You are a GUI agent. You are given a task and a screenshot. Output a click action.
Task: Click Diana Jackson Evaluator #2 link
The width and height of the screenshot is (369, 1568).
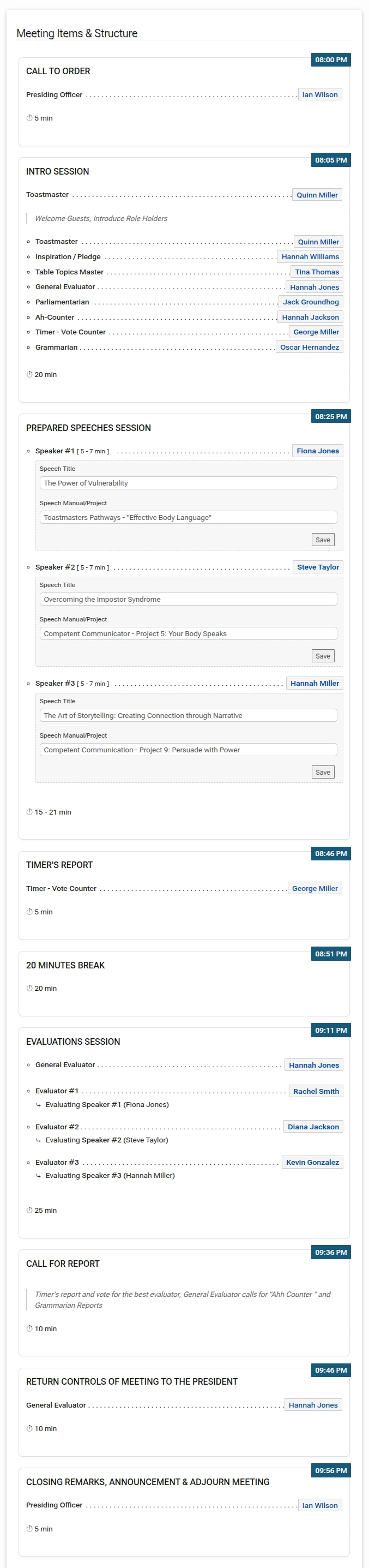pyautogui.click(x=313, y=1127)
